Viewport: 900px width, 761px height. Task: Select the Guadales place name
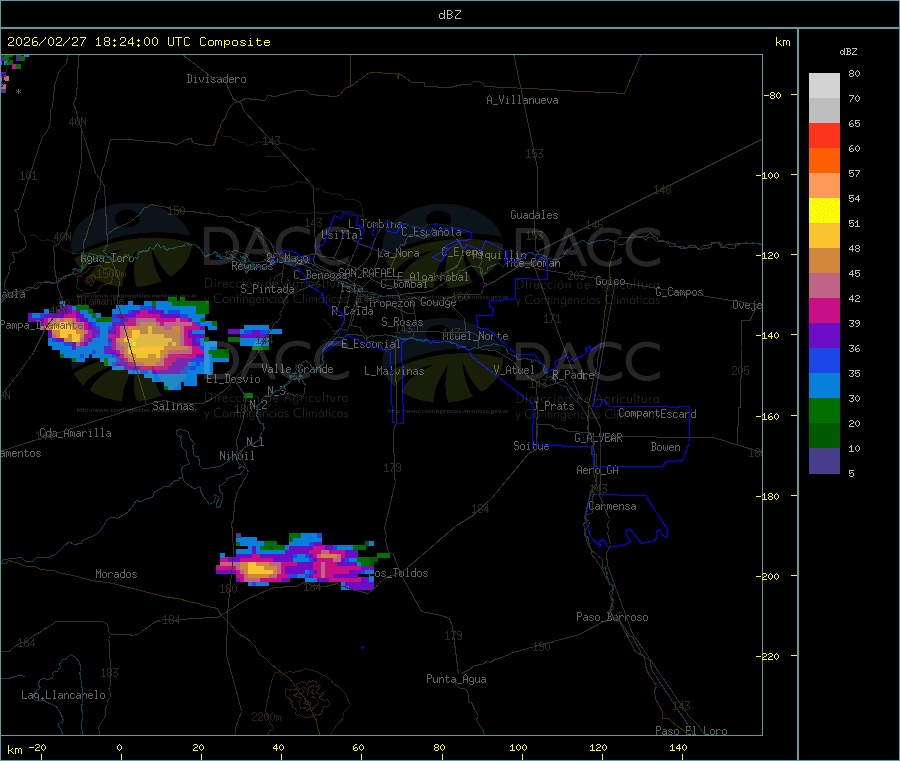click(534, 215)
